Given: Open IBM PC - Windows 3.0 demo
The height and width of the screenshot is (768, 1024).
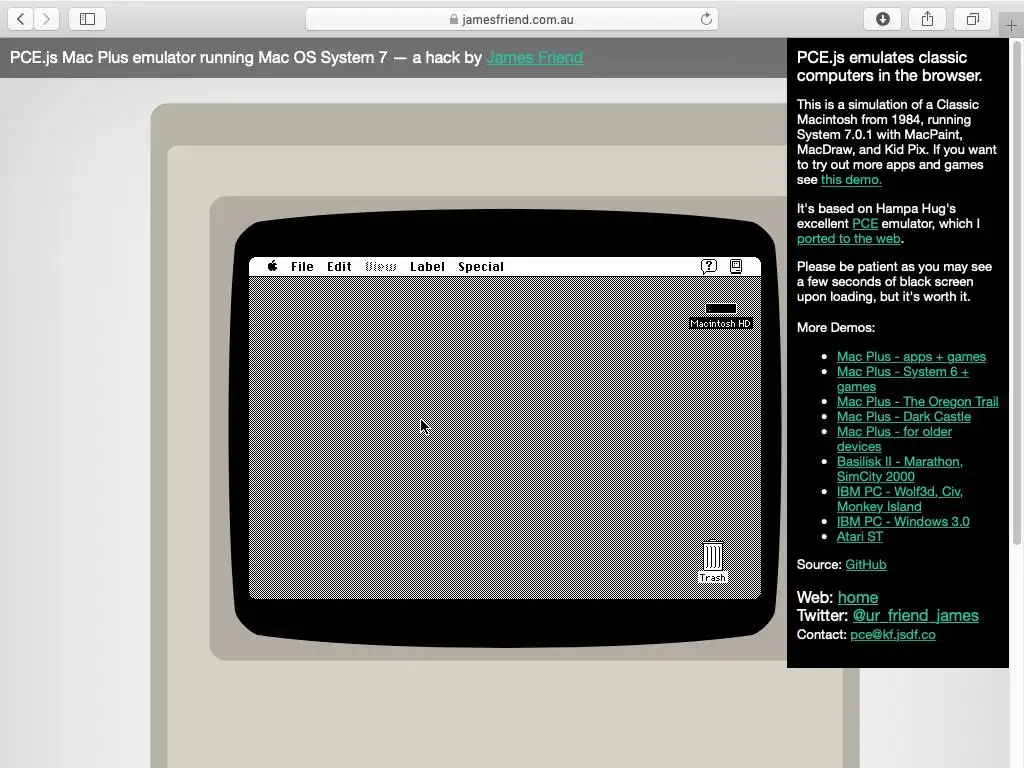Looking at the screenshot, I should pyautogui.click(x=903, y=522).
